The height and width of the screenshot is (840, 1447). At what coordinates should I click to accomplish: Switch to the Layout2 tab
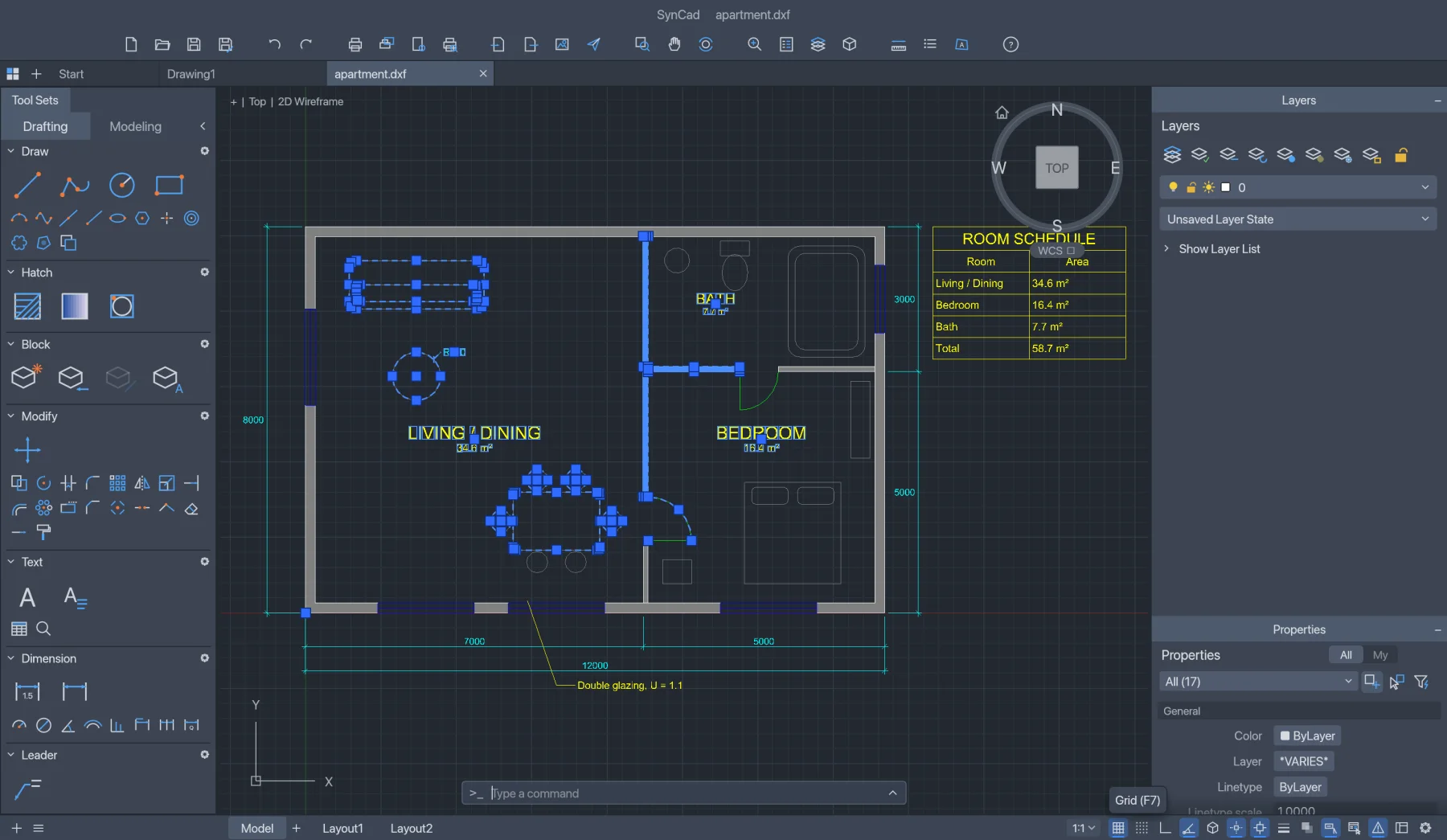coord(412,828)
